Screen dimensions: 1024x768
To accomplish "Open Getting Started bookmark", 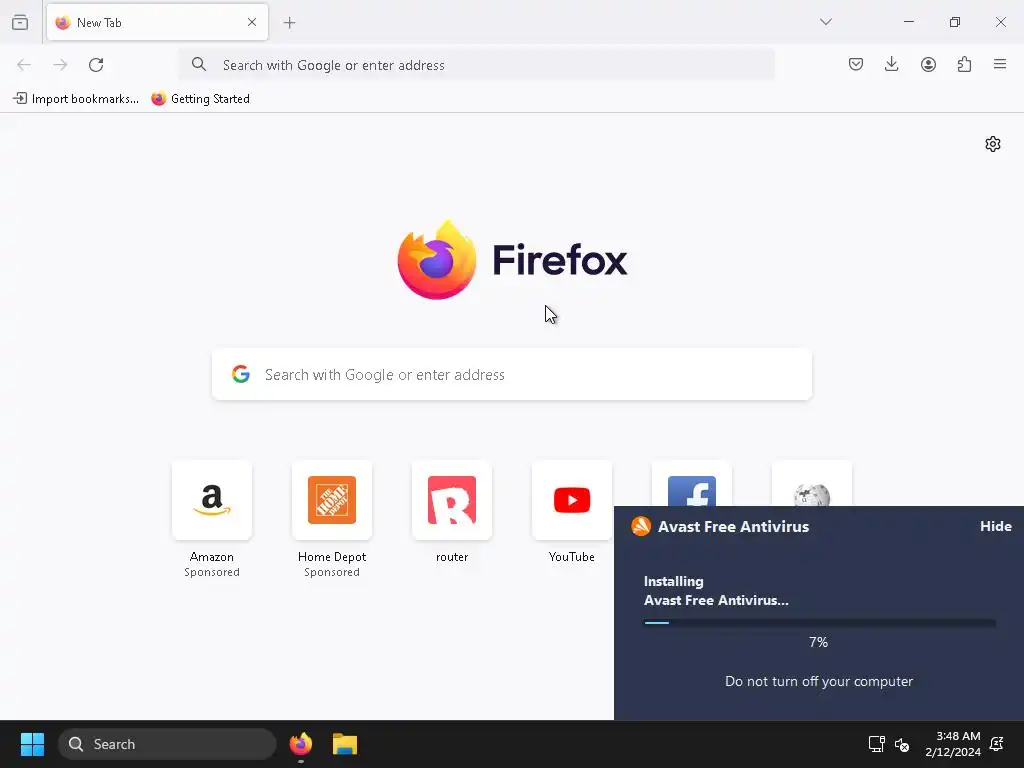I will (x=200, y=99).
